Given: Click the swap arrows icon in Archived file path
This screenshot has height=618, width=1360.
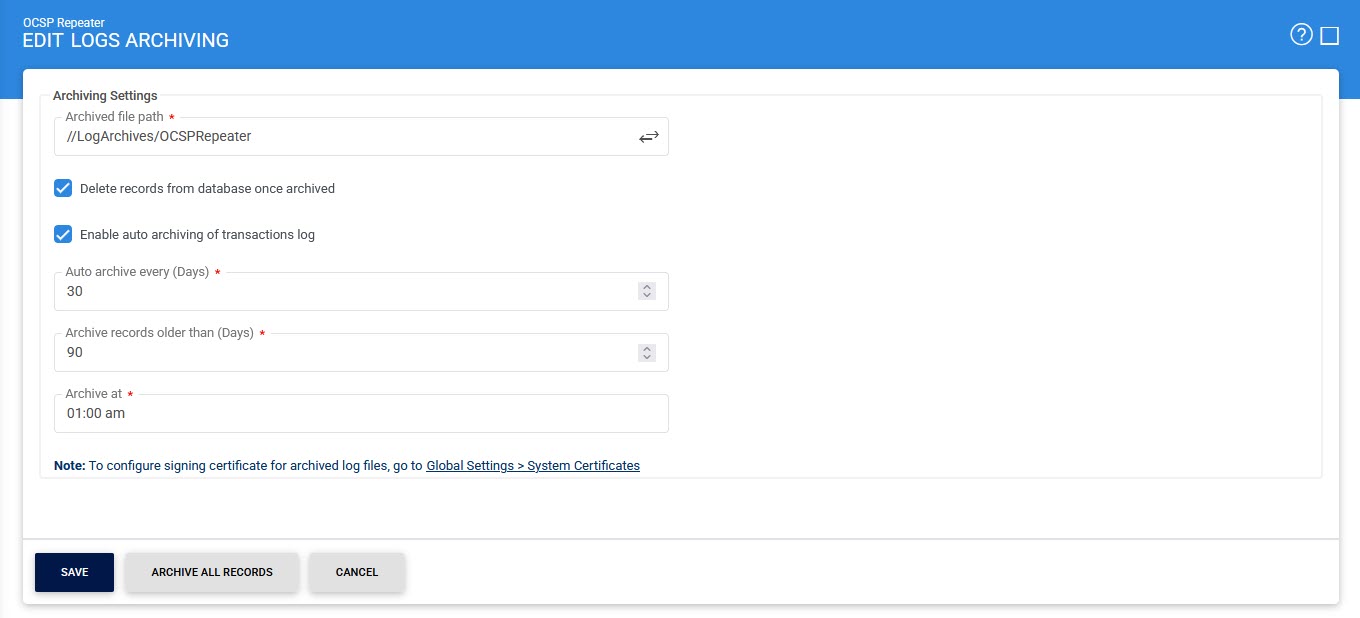Looking at the screenshot, I should click(649, 137).
